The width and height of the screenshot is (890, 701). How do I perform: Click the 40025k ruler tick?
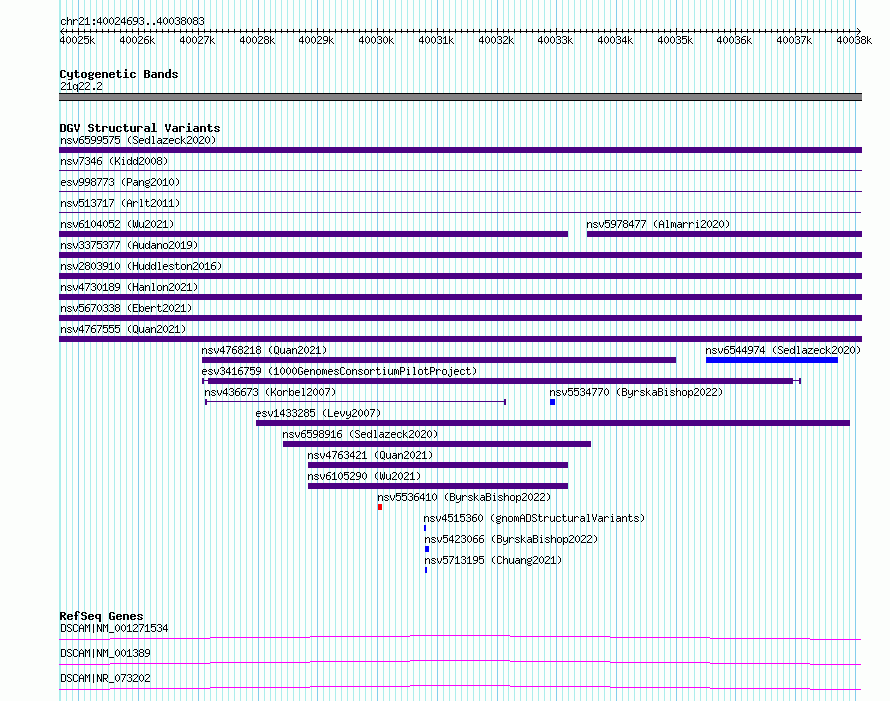(x=77, y=40)
